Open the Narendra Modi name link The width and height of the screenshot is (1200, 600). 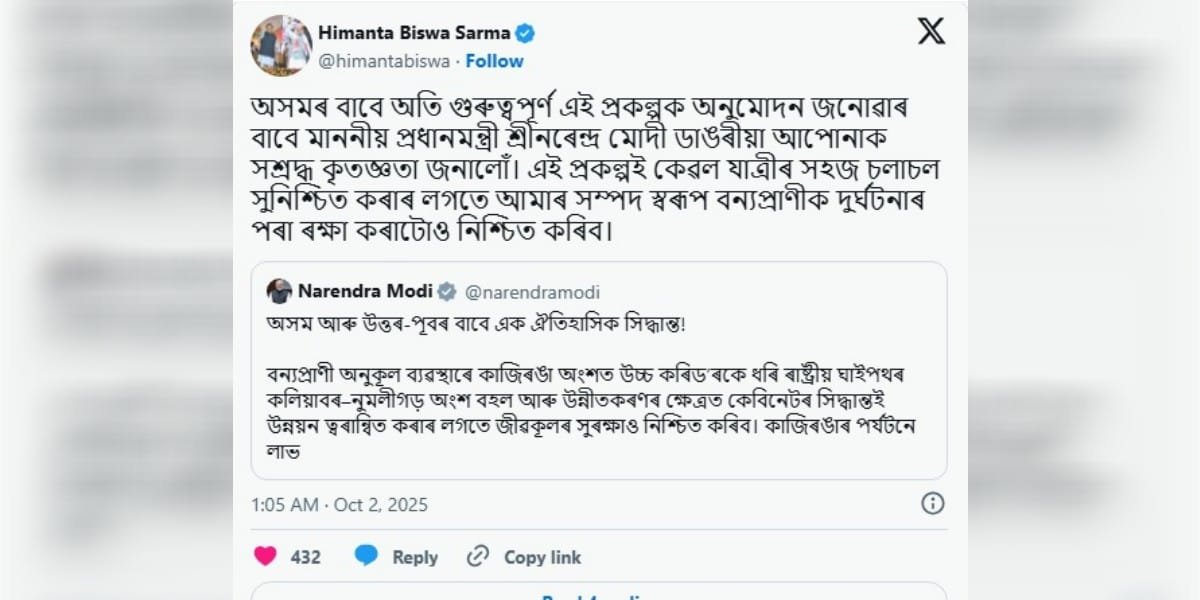pyautogui.click(x=365, y=292)
